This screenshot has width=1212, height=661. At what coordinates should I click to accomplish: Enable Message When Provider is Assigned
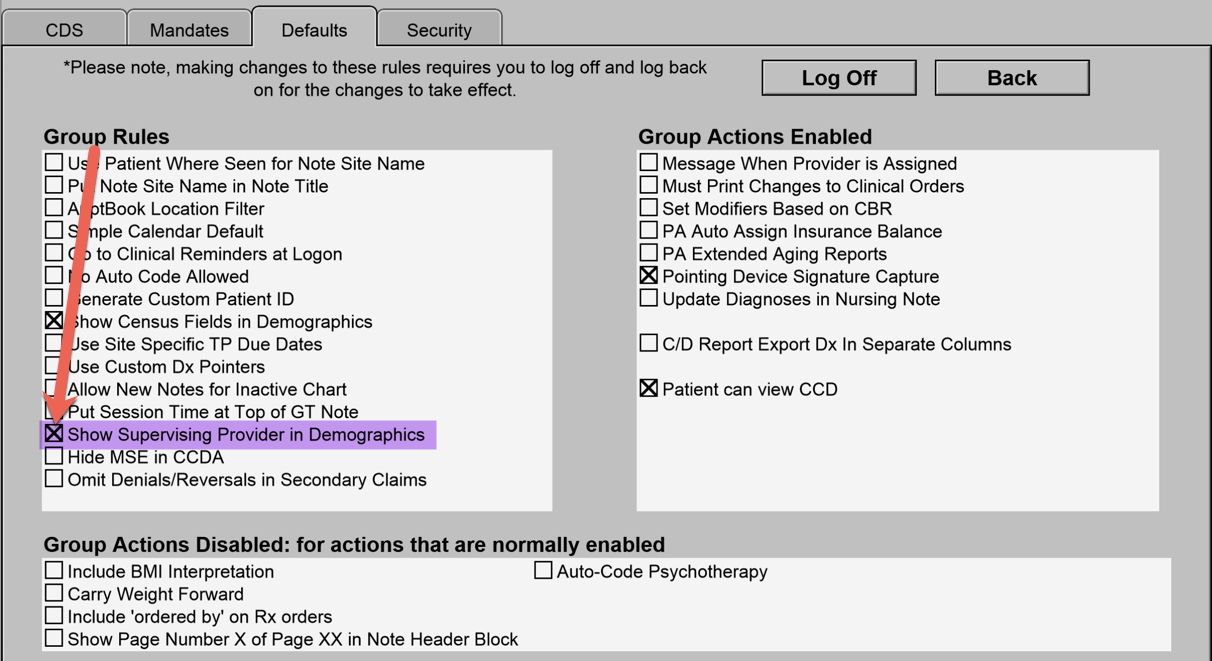point(648,163)
